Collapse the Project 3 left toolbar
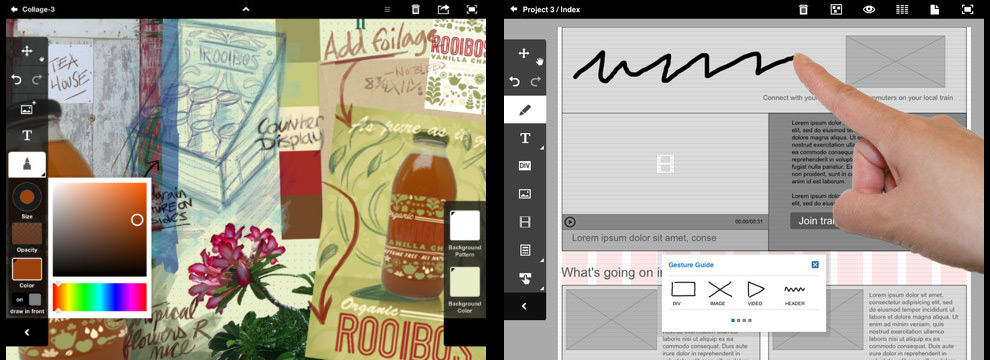 tap(525, 306)
